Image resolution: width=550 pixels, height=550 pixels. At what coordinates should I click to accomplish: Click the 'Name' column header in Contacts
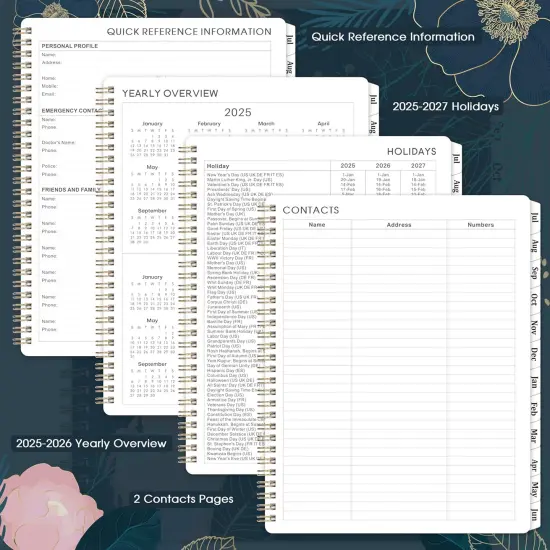pos(317,225)
